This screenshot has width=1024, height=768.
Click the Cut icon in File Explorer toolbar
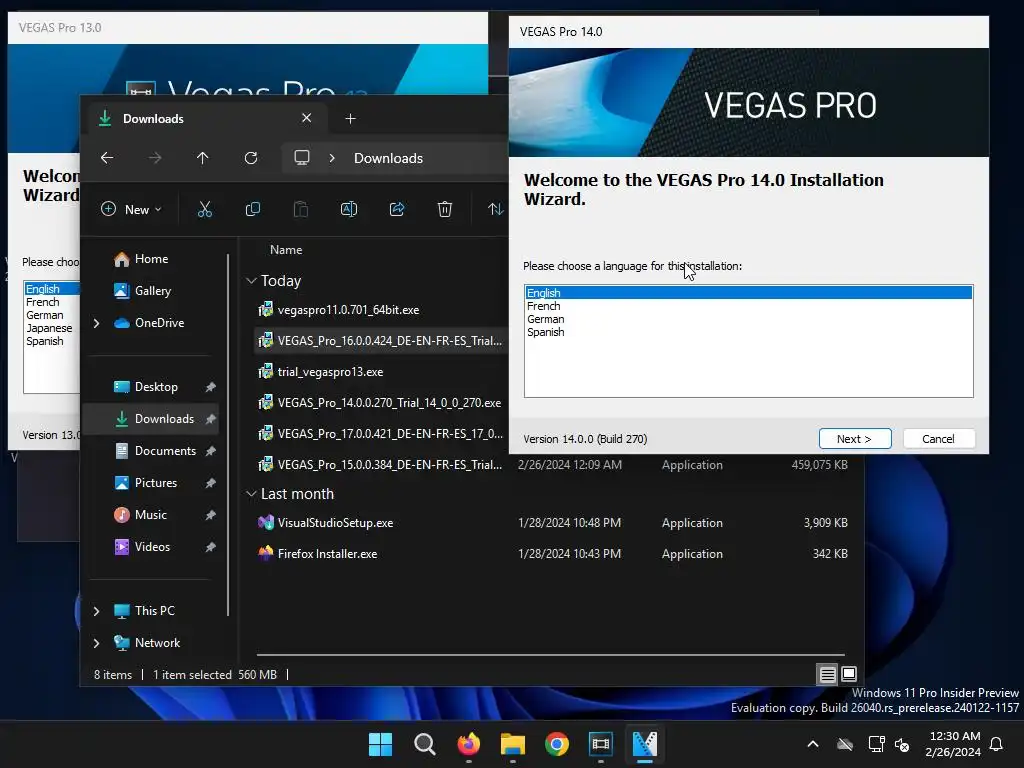click(204, 209)
